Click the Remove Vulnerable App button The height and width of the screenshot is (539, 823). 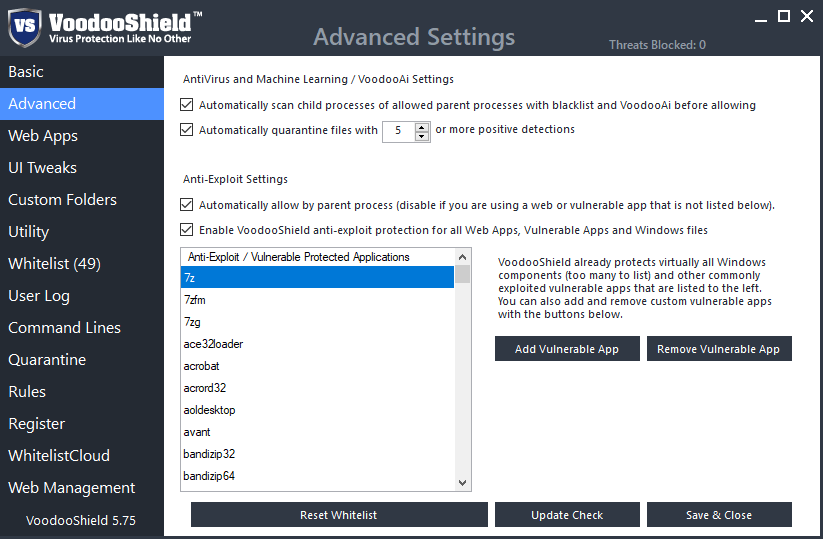719,348
